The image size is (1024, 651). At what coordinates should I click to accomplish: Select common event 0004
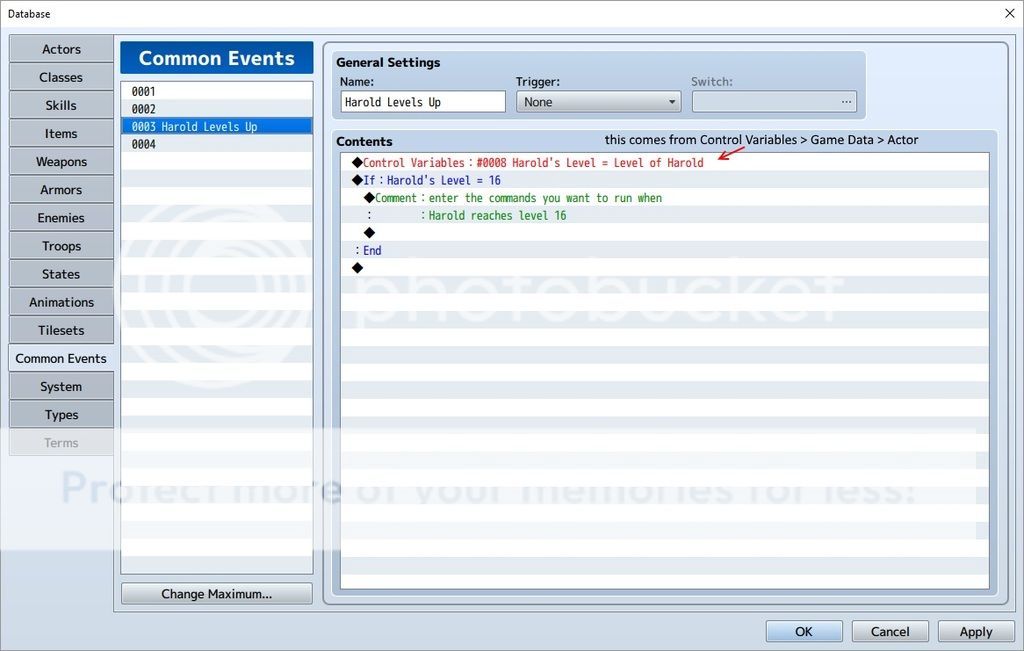tap(216, 144)
